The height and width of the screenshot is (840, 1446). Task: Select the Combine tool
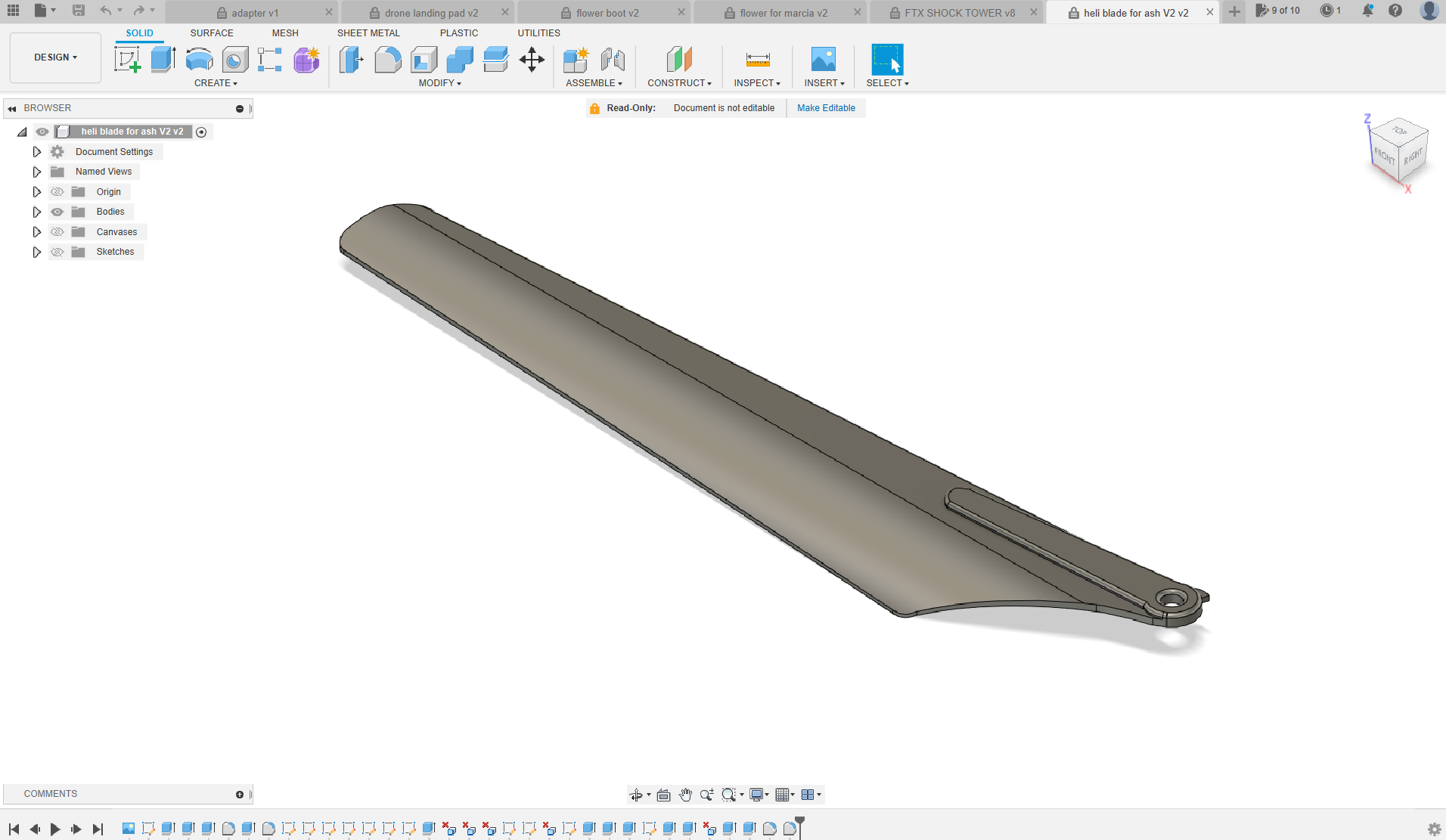[460, 59]
